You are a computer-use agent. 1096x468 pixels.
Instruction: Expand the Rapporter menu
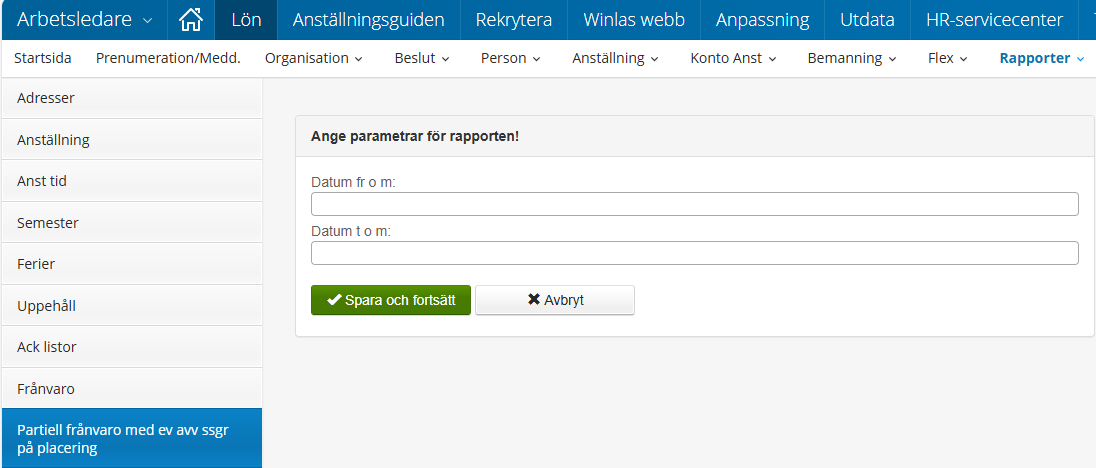point(1041,59)
